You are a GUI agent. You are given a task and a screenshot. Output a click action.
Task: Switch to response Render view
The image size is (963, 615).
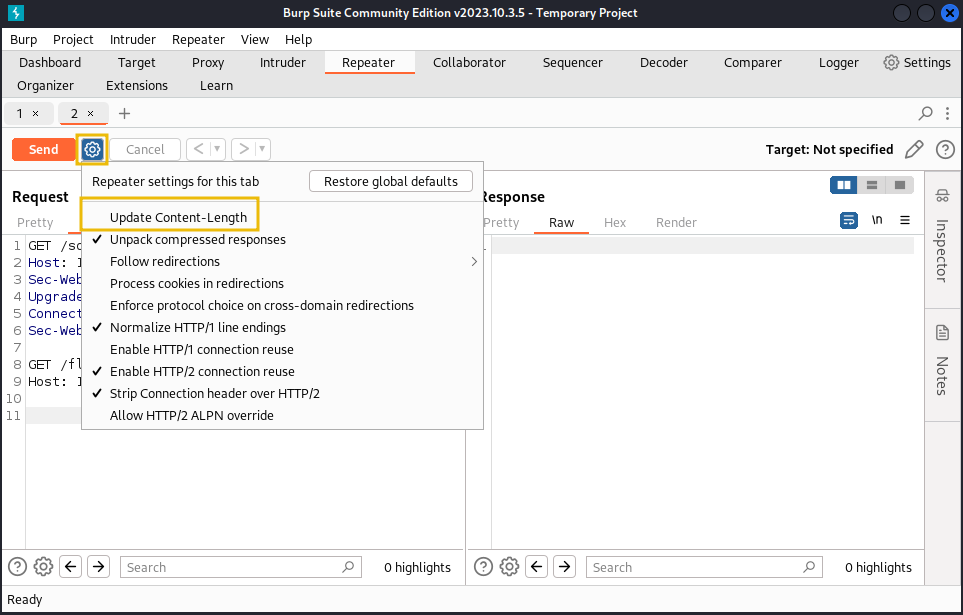tap(676, 222)
